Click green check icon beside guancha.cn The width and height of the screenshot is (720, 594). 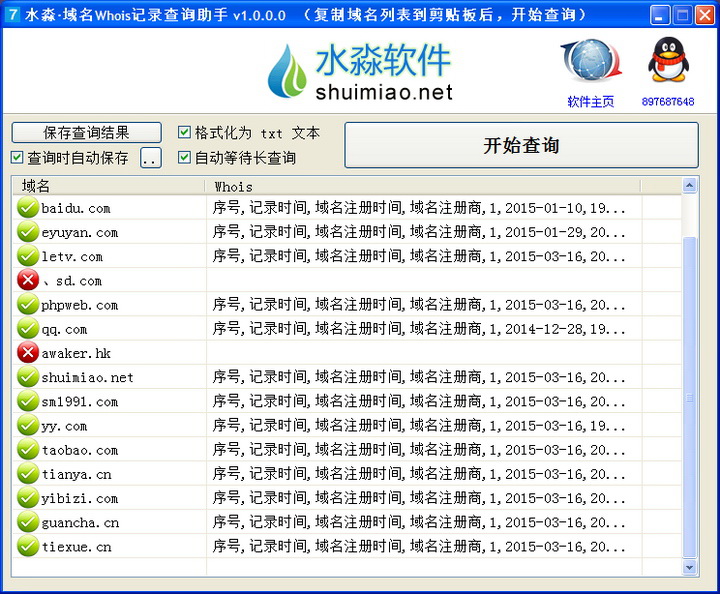(x=28, y=522)
